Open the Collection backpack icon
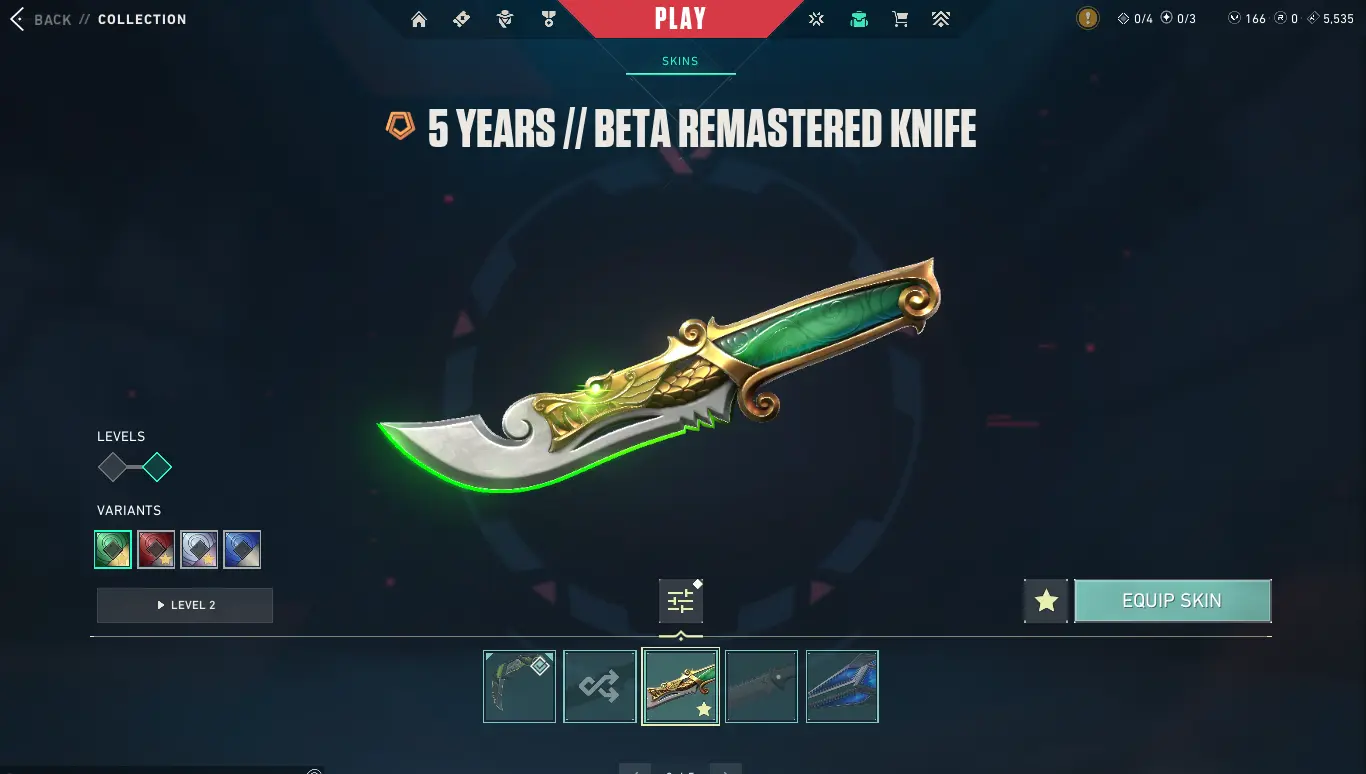 tap(858, 19)
